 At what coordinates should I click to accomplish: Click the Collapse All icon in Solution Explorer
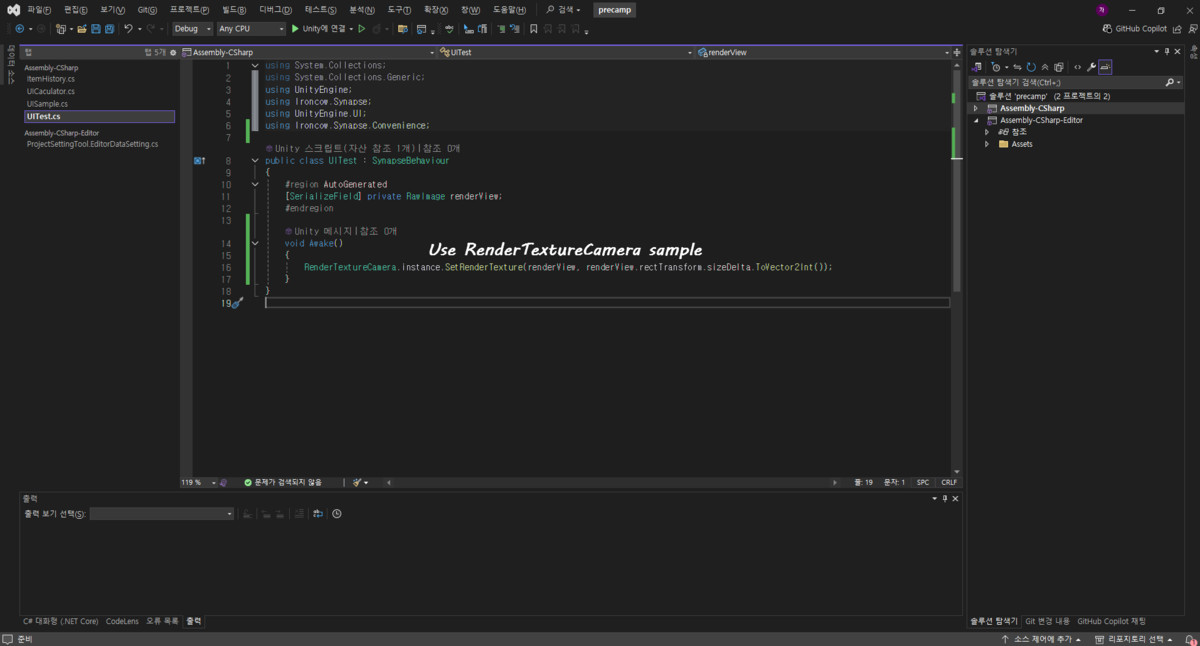point(1044,67)
